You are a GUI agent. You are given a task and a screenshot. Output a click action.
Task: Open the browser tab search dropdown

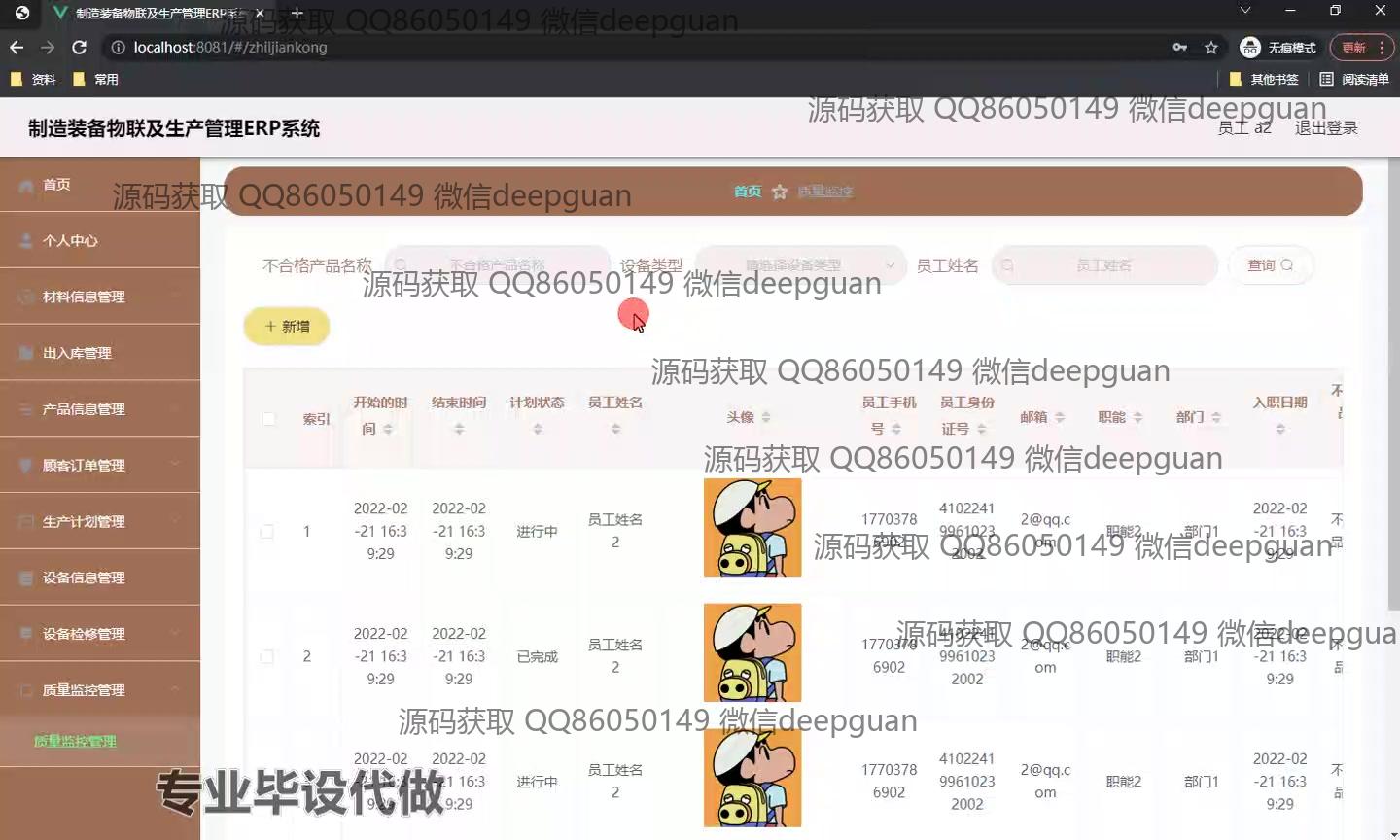tap(1245, 11)
